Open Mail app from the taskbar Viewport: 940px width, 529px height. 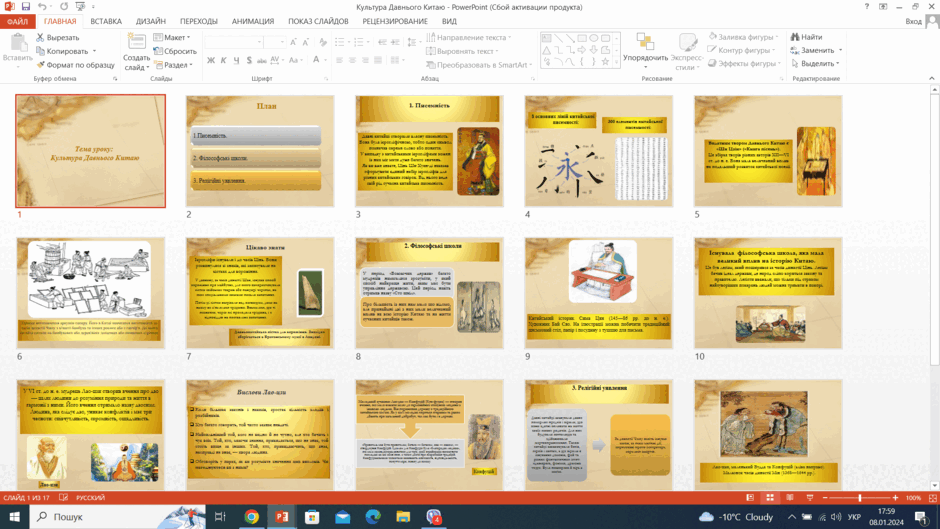pos(342,516)
